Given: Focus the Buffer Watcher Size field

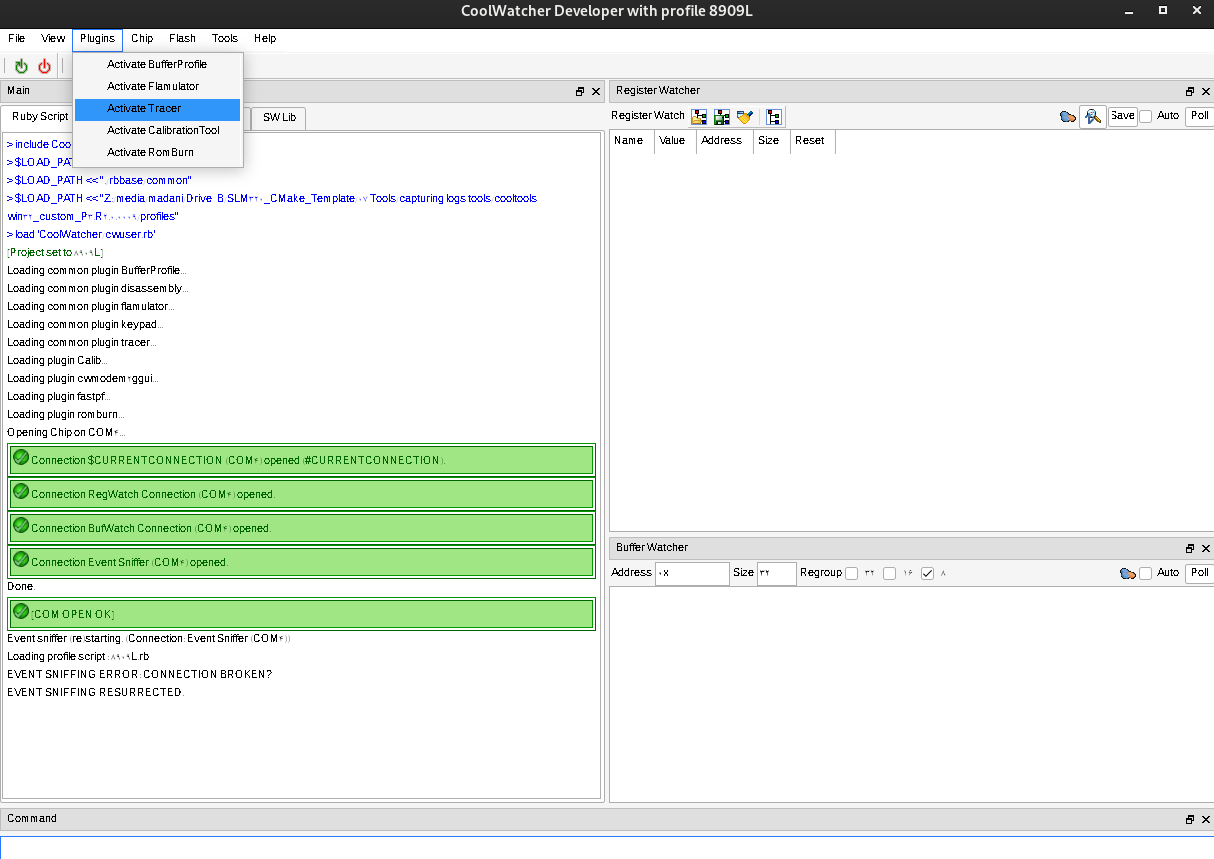Looking at the screenshot, I should pyautogui.click(x=777, y=573).
